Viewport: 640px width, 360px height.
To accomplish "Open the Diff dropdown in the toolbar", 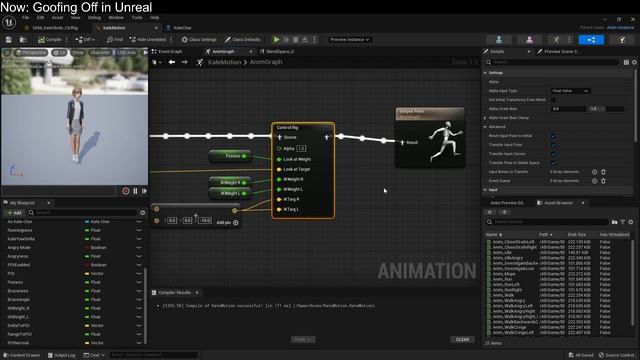I will (x=85, y=40).
